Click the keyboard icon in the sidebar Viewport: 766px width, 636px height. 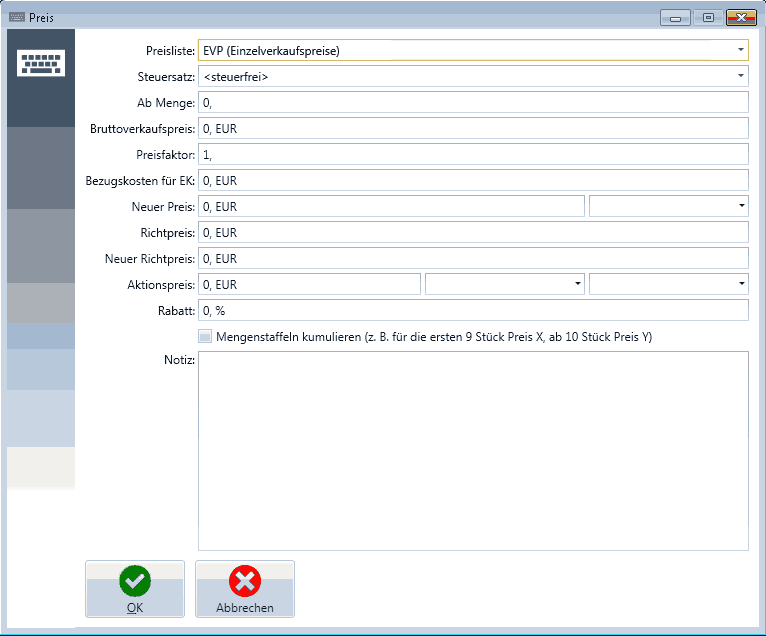pyautogui.click(x=40, y=64)
